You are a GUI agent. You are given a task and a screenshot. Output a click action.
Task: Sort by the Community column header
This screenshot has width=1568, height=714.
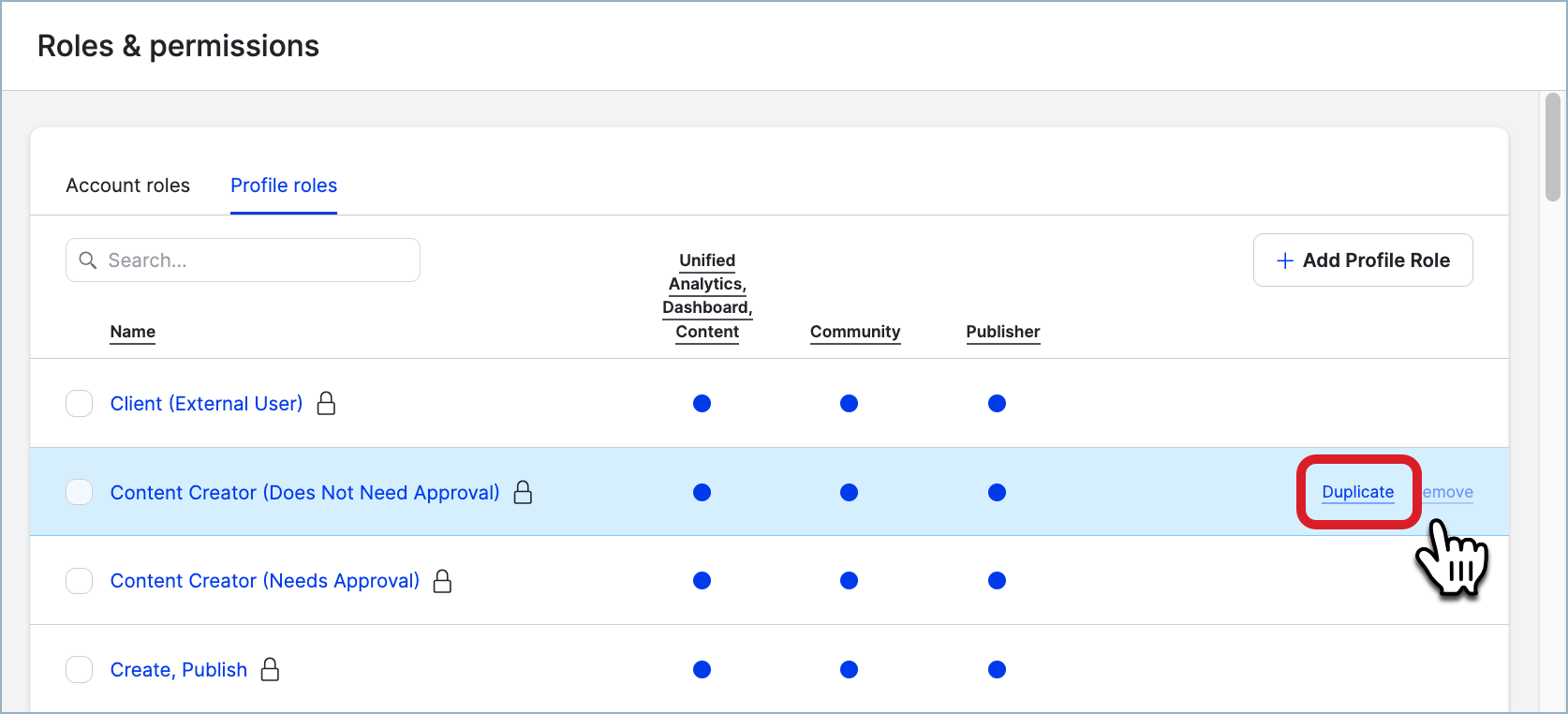point(854,332)
